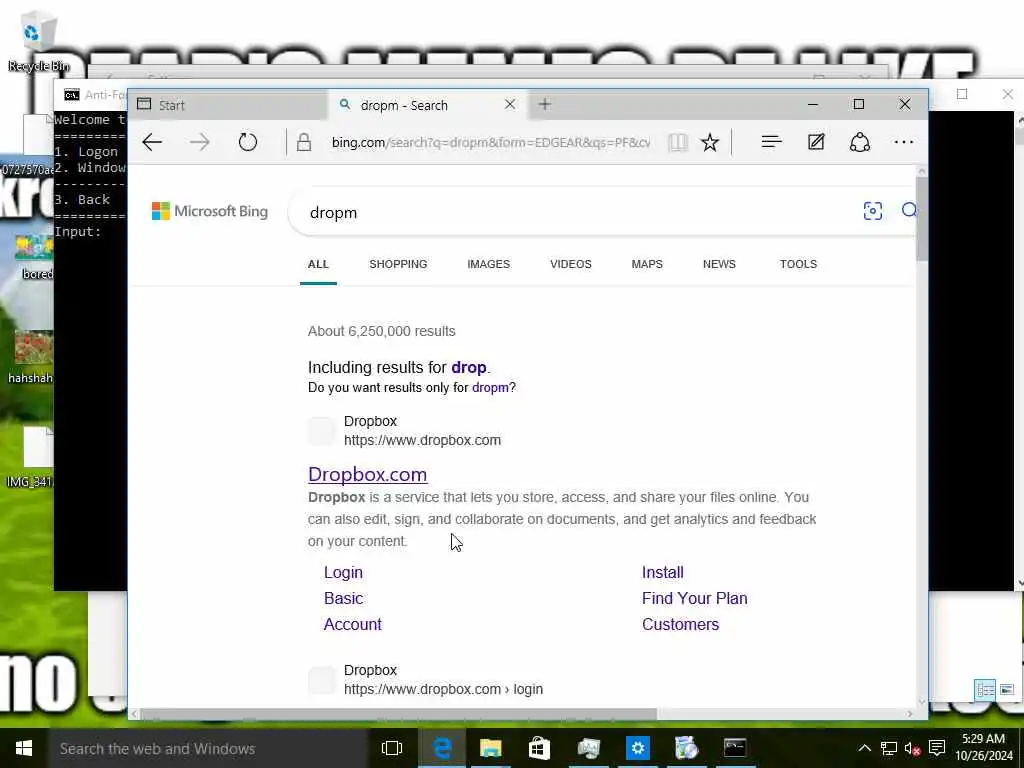Open the Customers sitelink

(x=680, y=624)
